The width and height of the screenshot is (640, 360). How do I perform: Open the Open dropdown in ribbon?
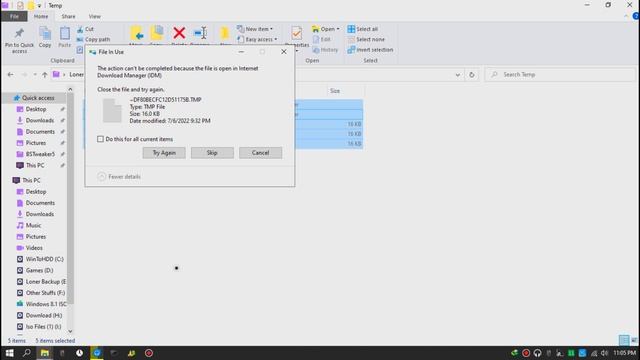coord(326,29)
